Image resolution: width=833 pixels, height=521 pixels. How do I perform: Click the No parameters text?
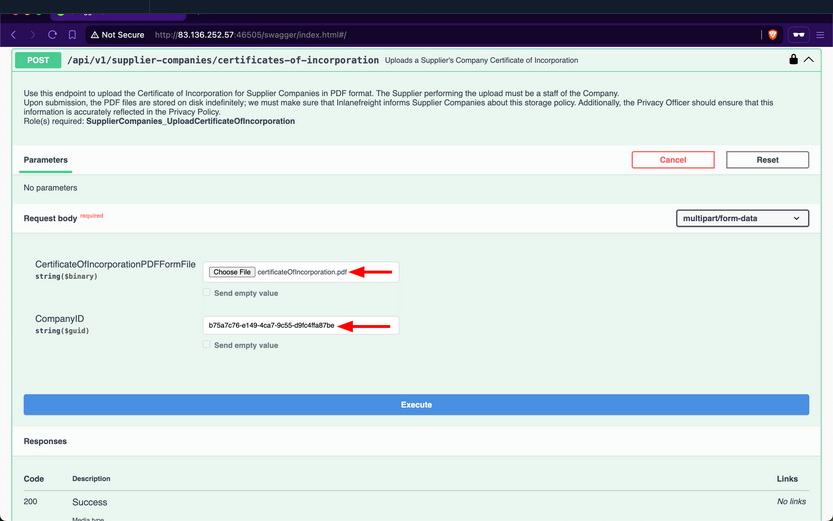[x=50, y=188]
